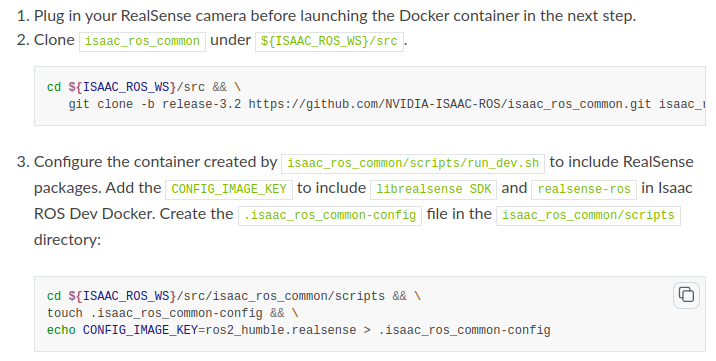
Task: Click the word 'directory:' ending step 3
Action: point(68,240)
